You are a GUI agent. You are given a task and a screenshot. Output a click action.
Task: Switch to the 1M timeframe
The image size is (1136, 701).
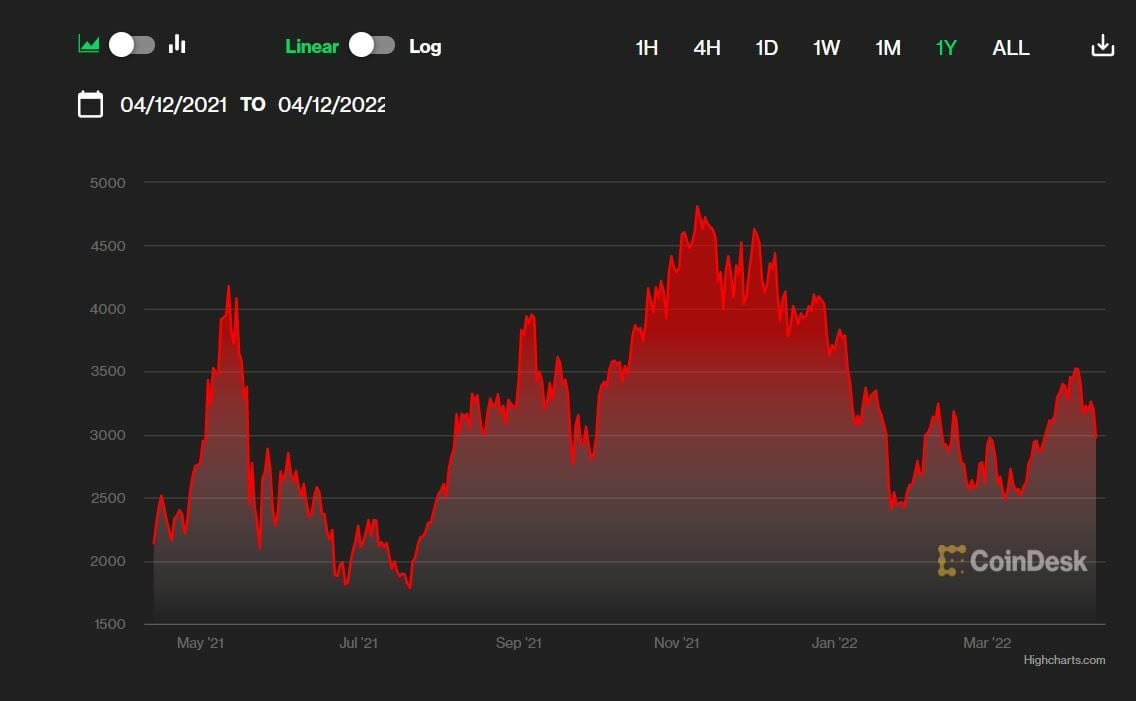[888, 48]
